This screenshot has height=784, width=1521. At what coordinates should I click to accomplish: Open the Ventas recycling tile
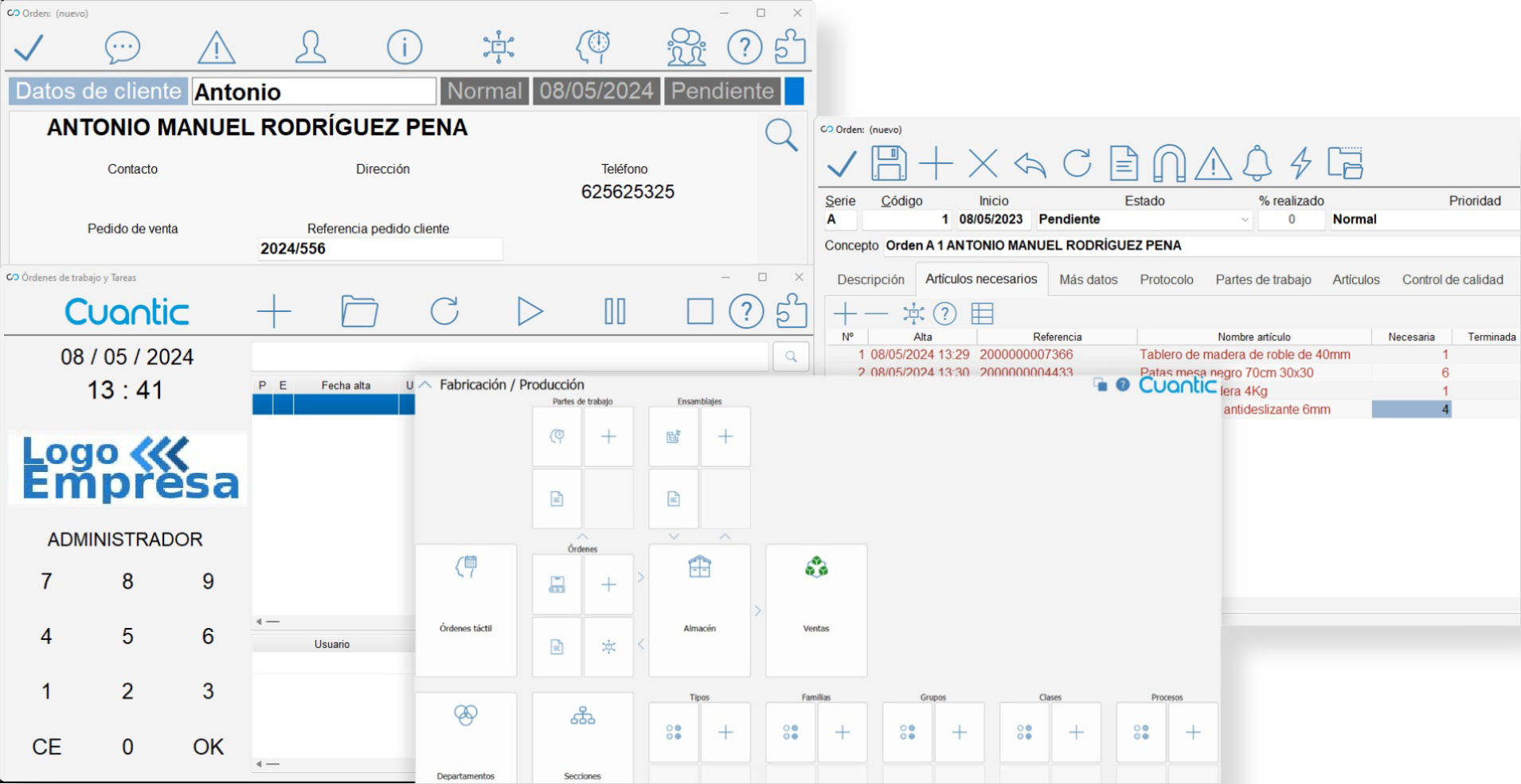click(816, 610)
